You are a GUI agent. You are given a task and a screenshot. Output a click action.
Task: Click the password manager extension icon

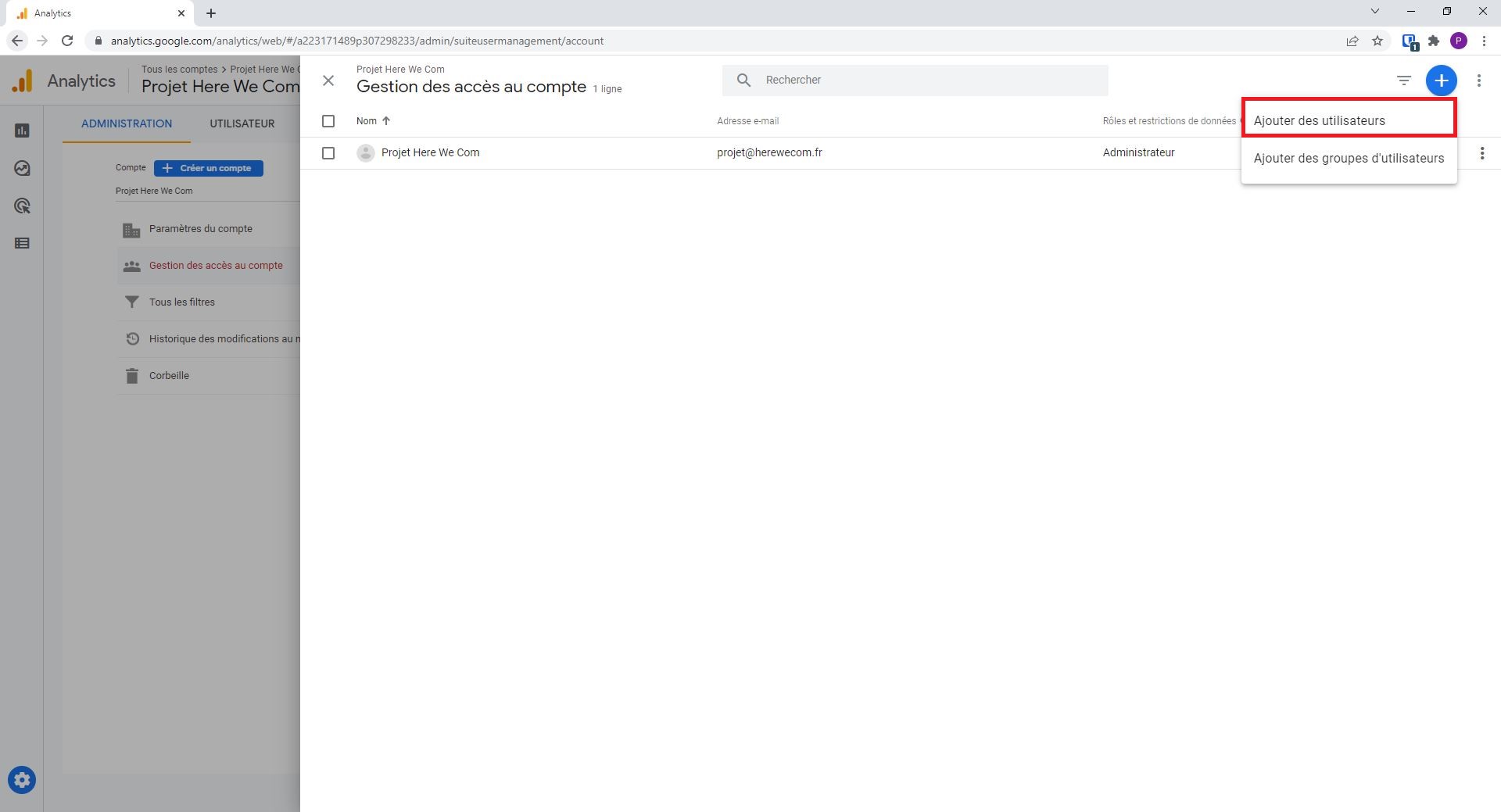pos(1410,41)
